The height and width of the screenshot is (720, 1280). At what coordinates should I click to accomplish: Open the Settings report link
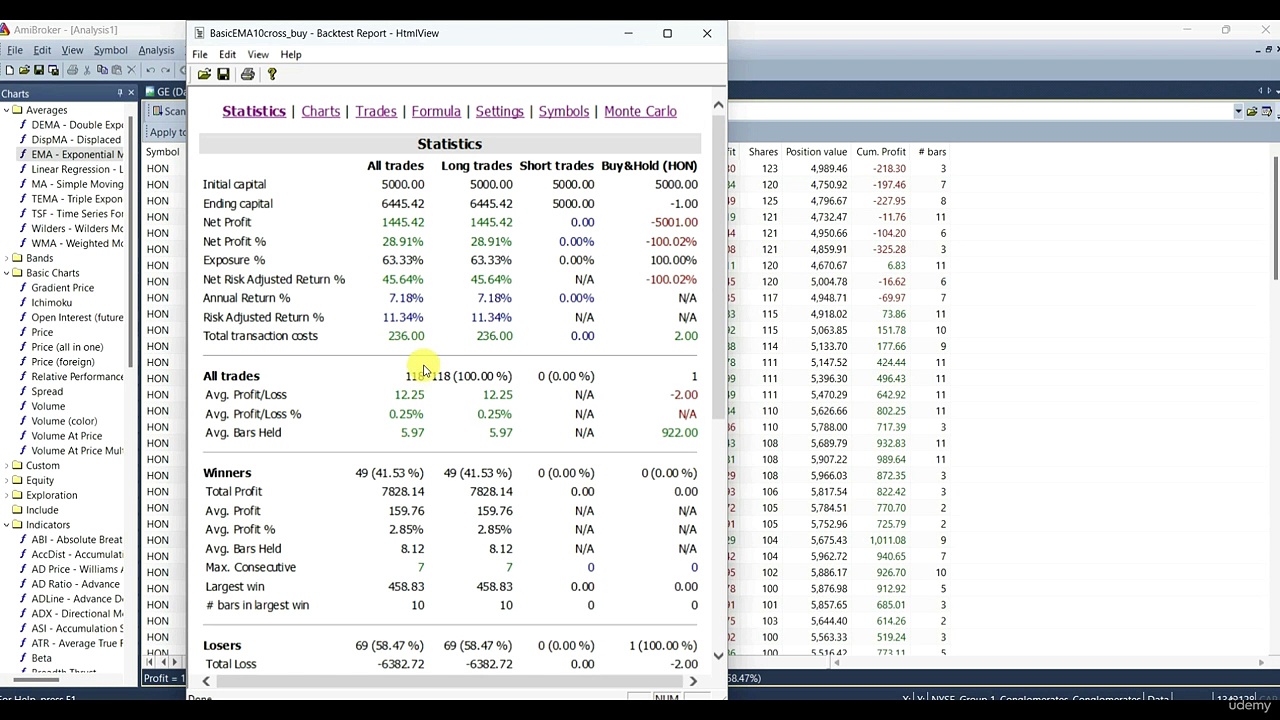click(x=499, y=111)
